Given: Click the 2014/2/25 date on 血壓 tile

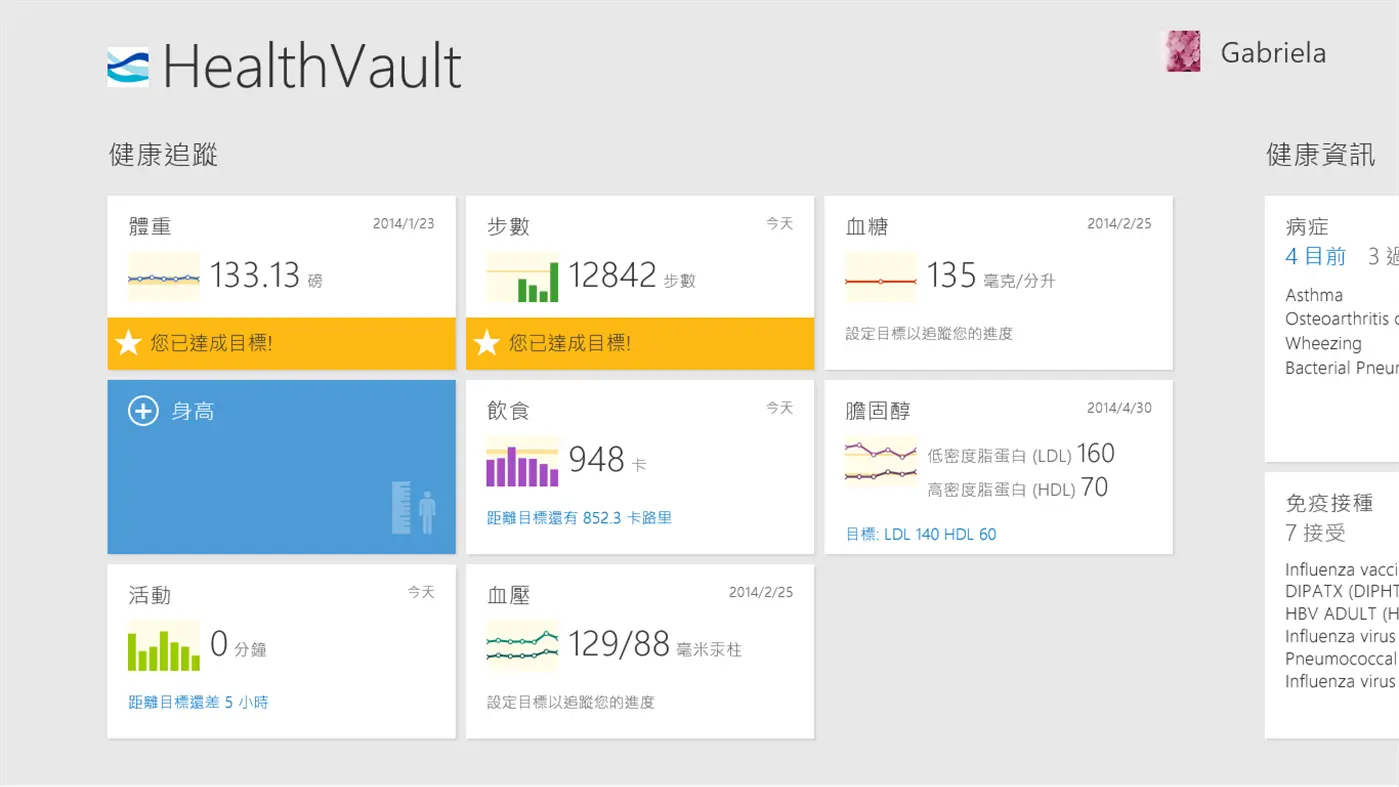Looking at the screenshot, I should point(761,592).
